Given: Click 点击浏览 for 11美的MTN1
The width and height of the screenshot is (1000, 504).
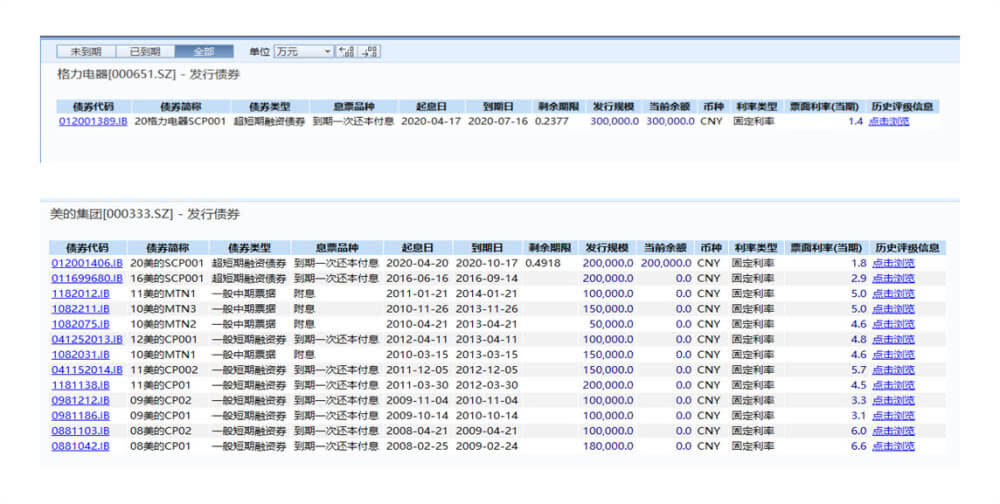Looking at the screenshot, I should [x=893, y=293].
